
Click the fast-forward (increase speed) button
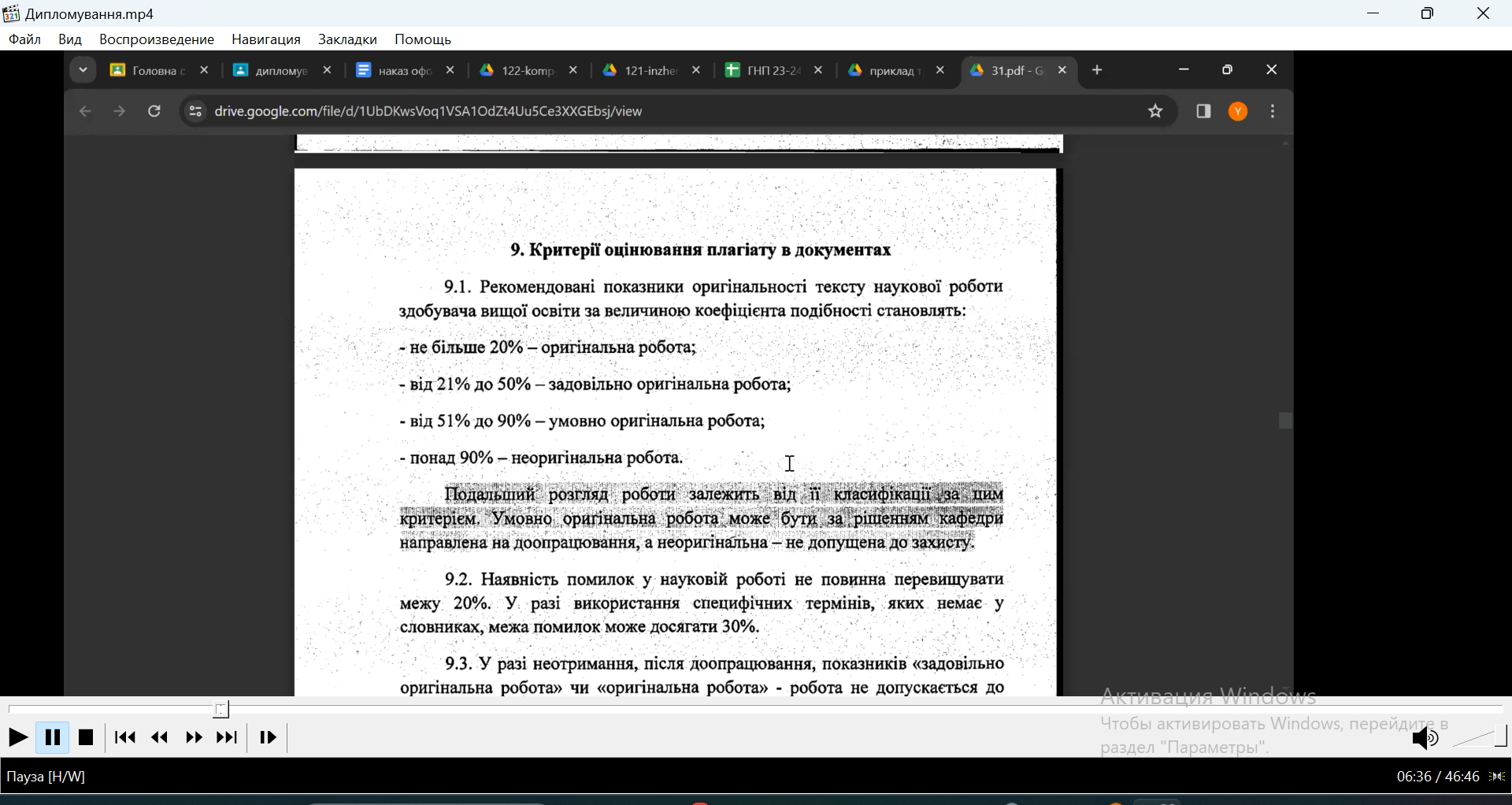[x=194, y=738]
